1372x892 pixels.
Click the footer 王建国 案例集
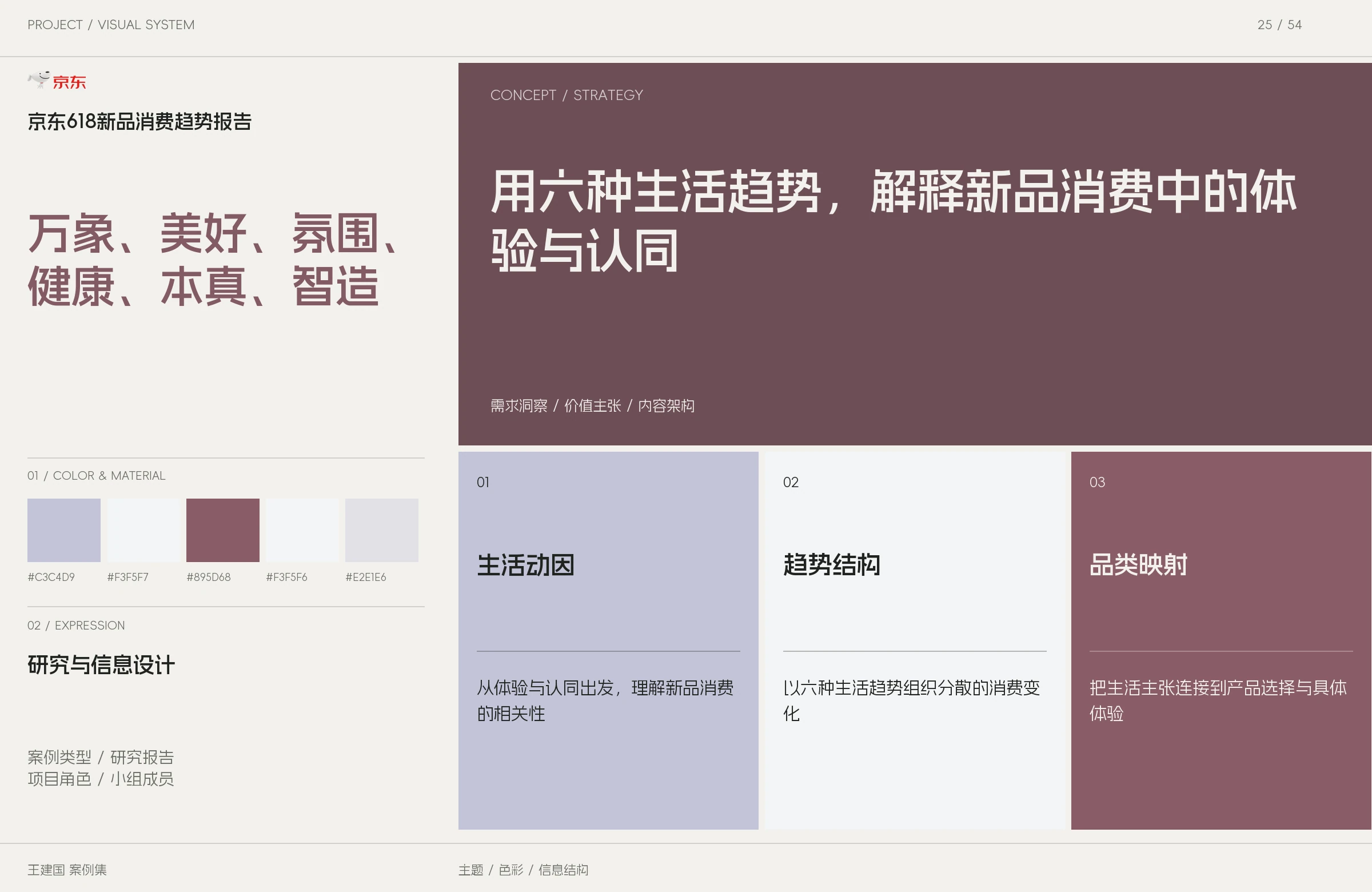(67, 870)
